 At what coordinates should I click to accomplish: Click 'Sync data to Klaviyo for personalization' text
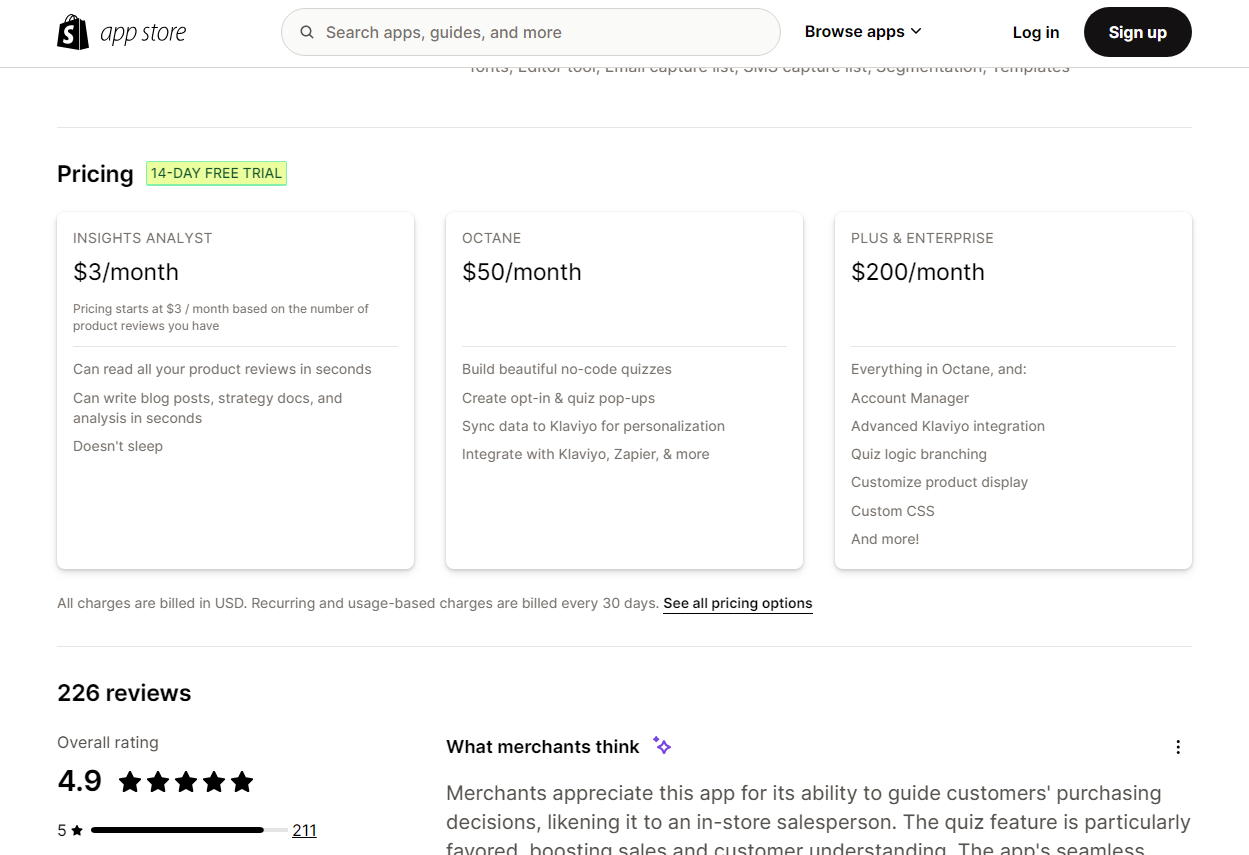tap(593, 426)
